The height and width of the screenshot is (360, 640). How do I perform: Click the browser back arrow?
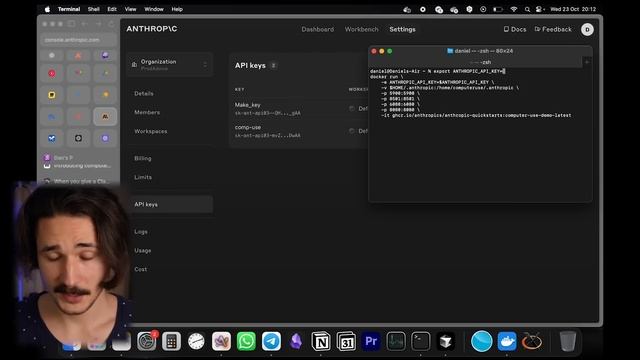click(x=84, y=24)
